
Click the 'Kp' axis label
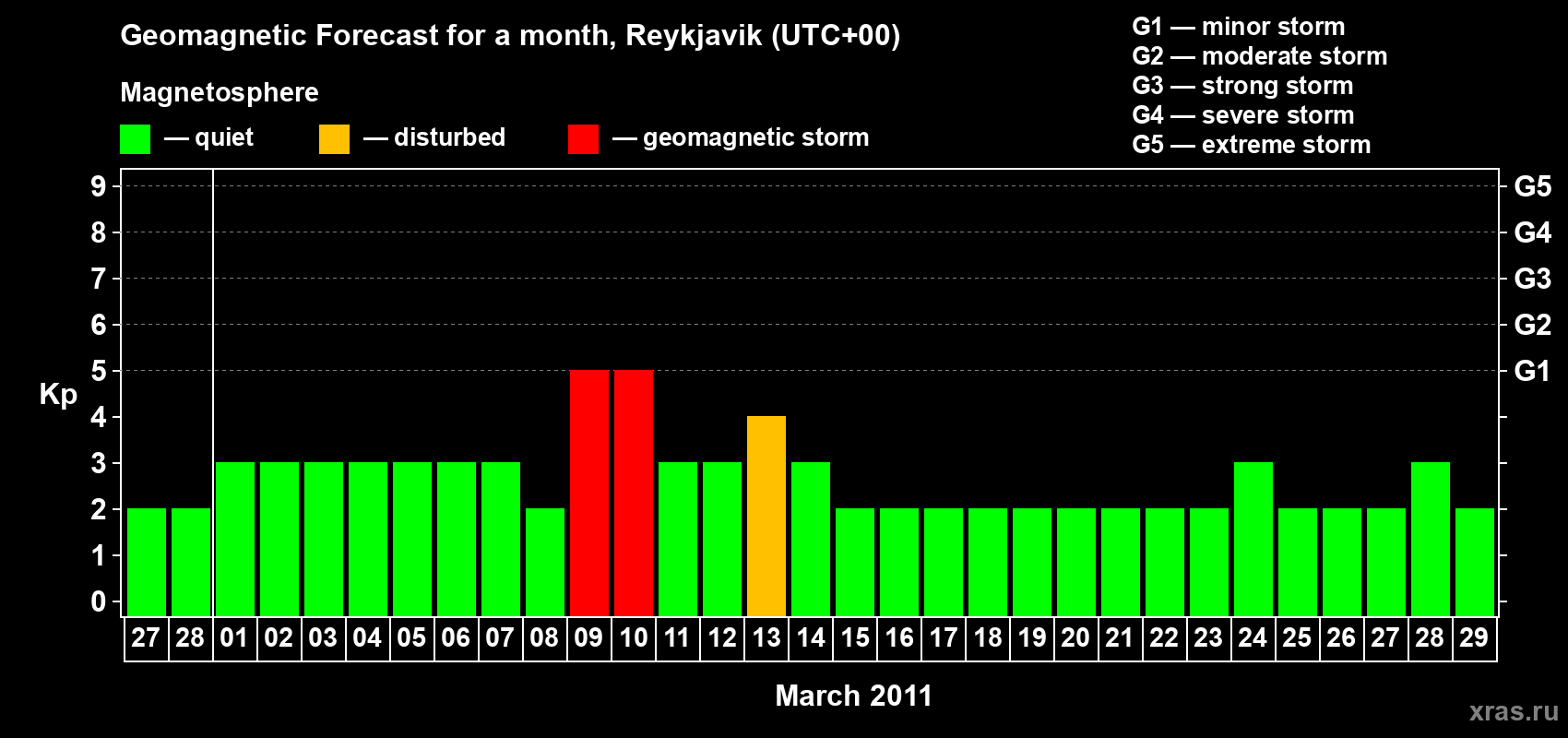coord(58,395)
